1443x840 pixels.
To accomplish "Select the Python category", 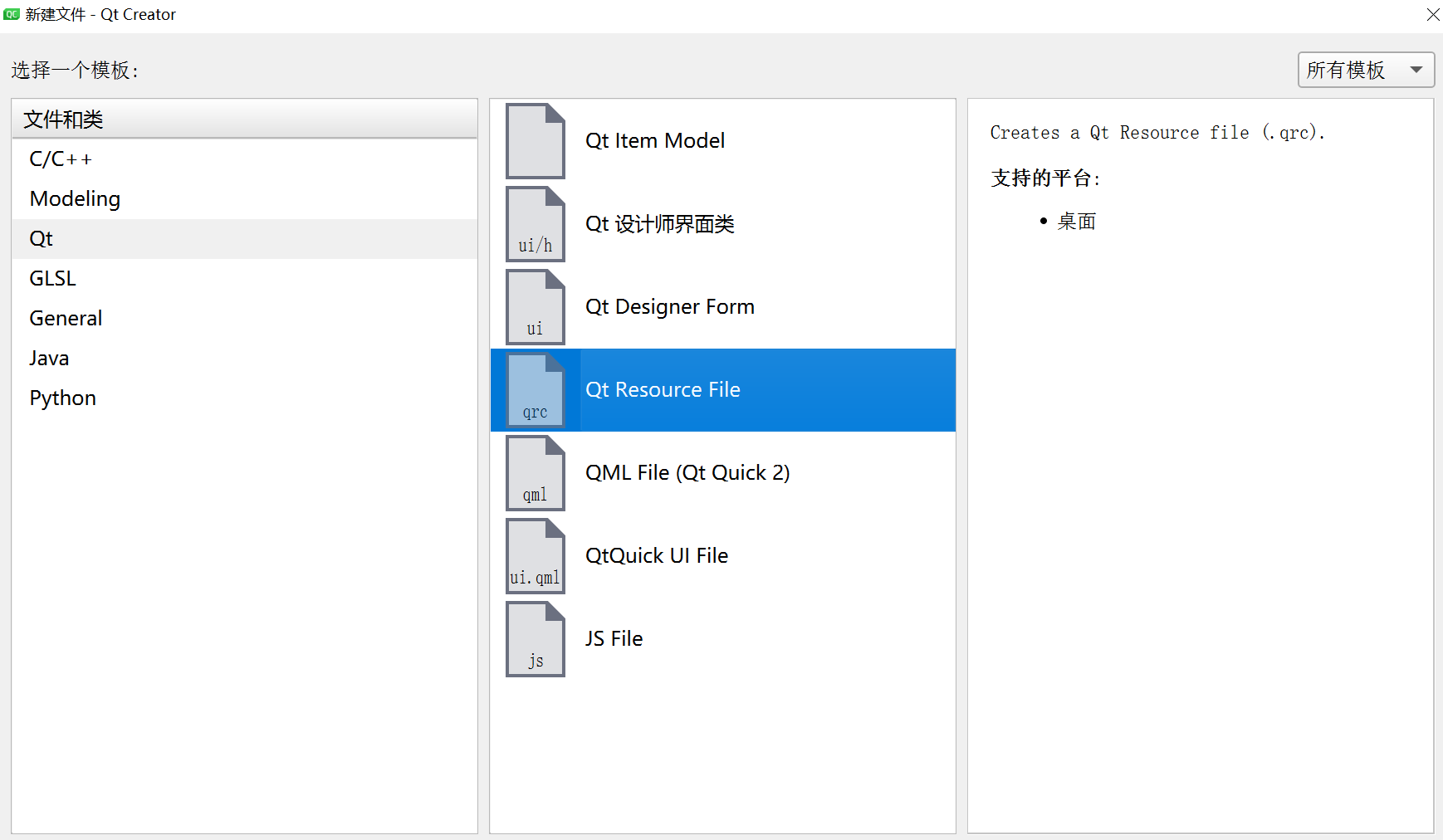I will (245, 398).
